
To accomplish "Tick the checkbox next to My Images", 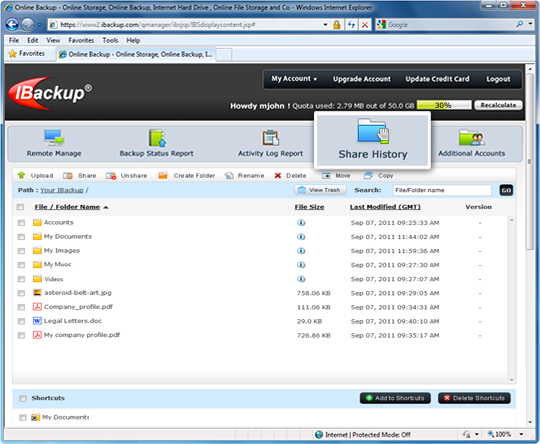I will tap(21, 251).
